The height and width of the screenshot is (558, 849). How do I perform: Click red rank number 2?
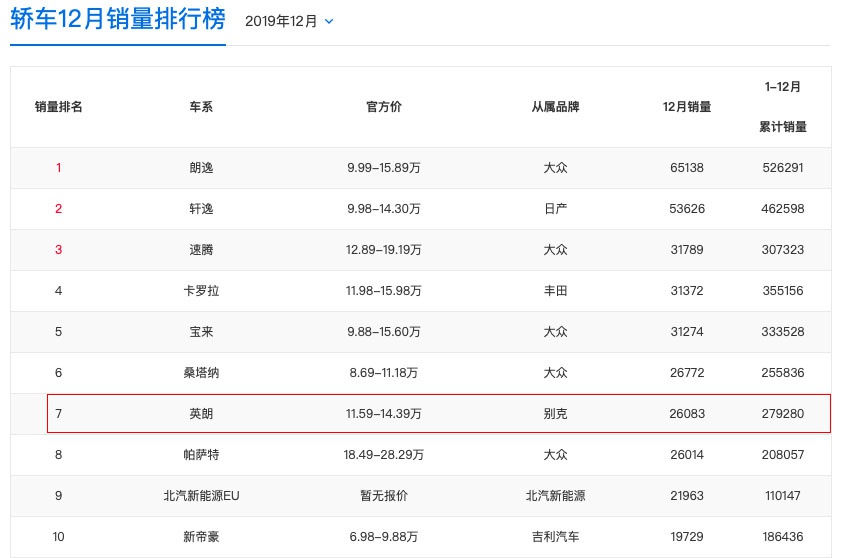point(58,209)
